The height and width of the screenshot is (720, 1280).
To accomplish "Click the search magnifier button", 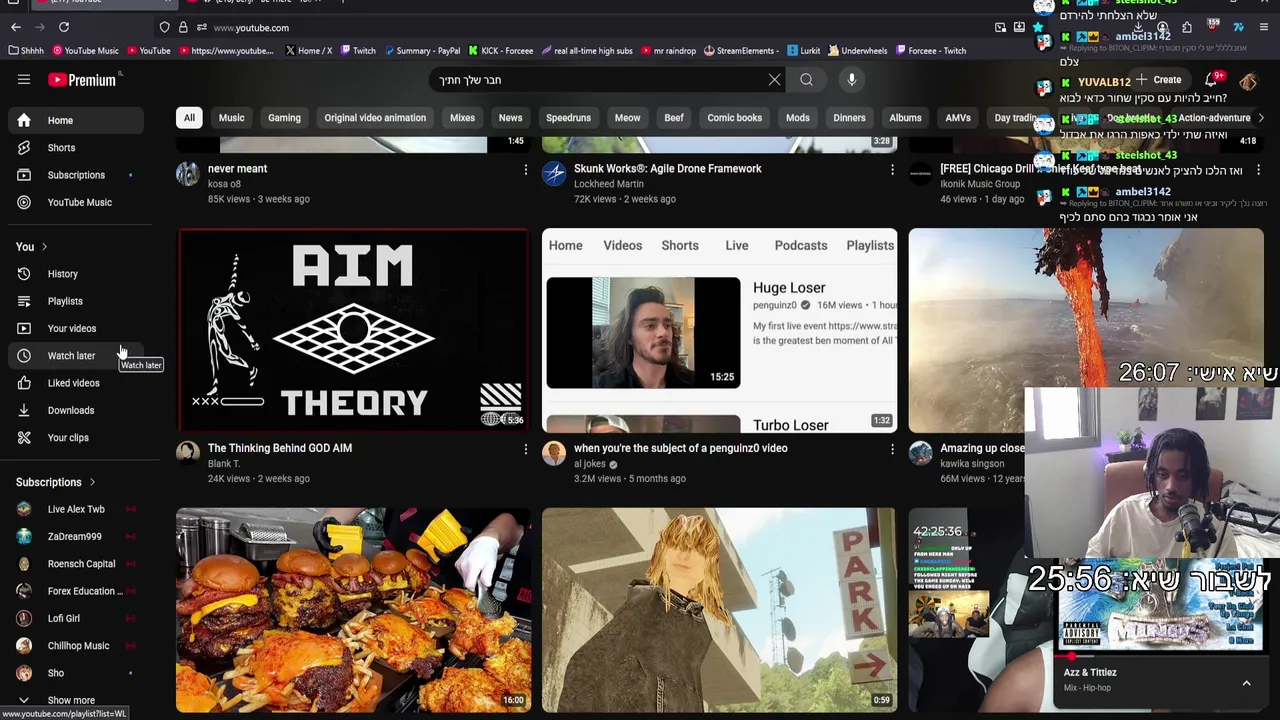I will tap(806, 80).
